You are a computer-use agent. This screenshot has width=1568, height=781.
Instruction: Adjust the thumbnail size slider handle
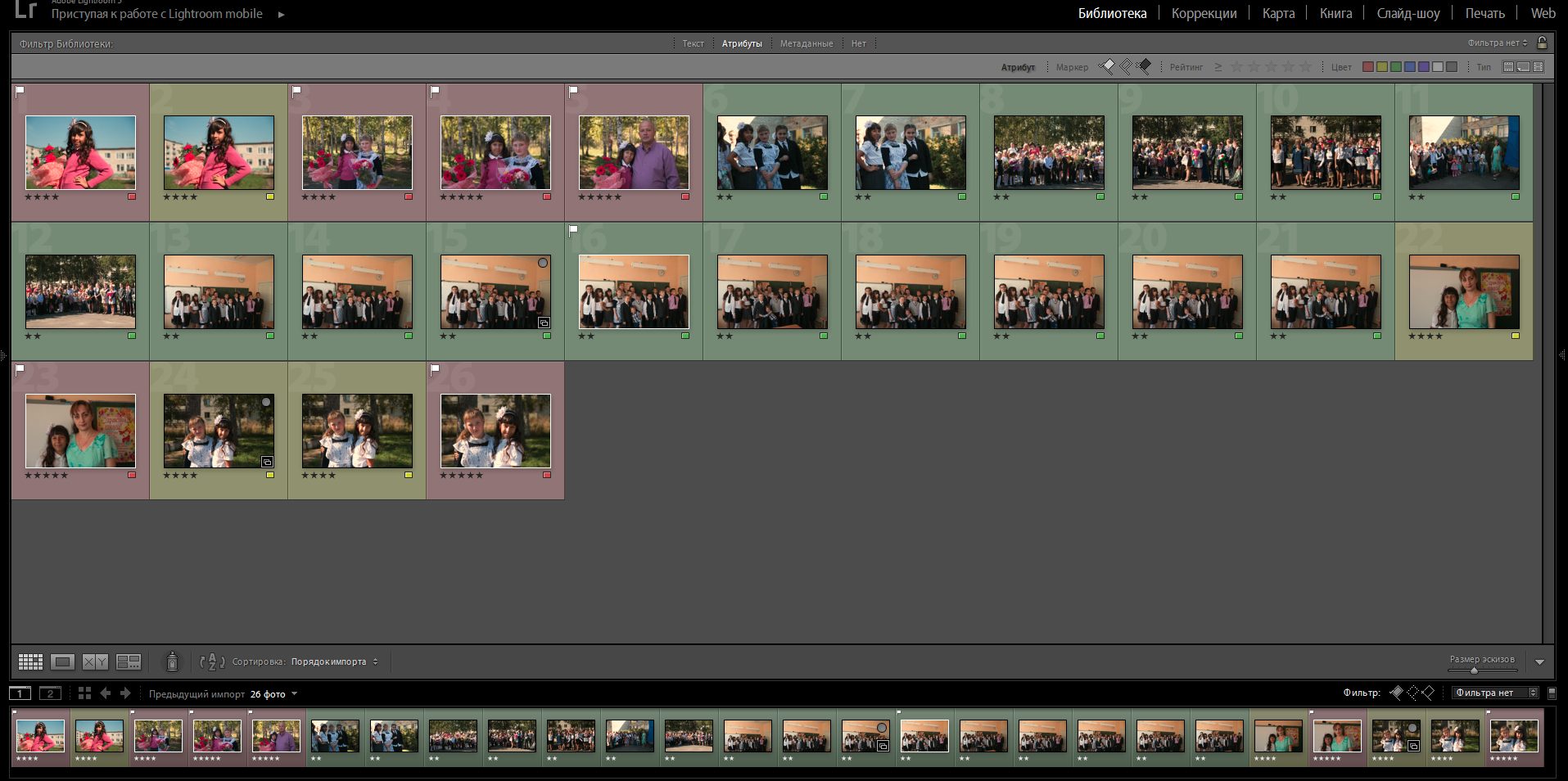click(1474, 670)
